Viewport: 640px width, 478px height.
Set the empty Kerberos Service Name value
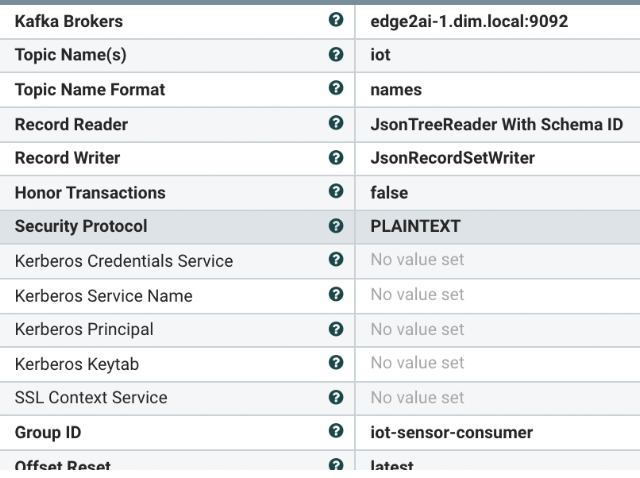point(498,296)
